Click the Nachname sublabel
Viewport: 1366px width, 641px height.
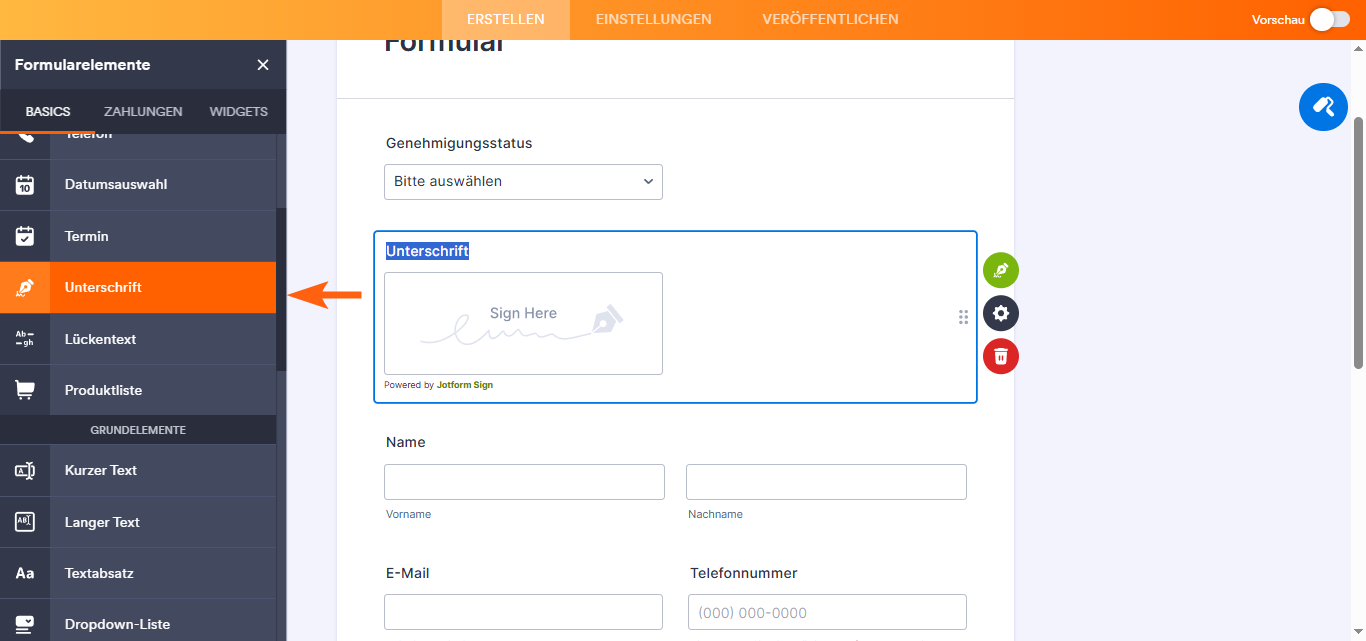tap(715, 514)
